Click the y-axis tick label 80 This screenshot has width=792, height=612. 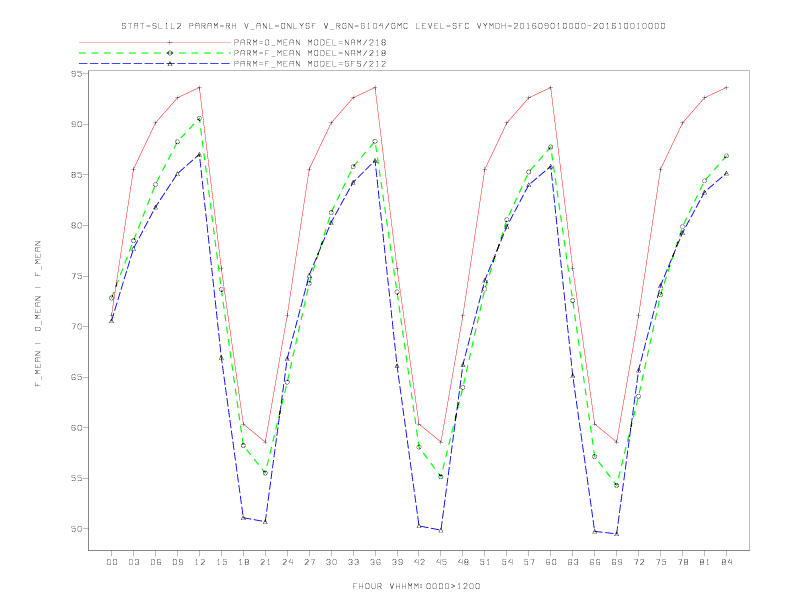pyautogui.click(x=77, y=225)
